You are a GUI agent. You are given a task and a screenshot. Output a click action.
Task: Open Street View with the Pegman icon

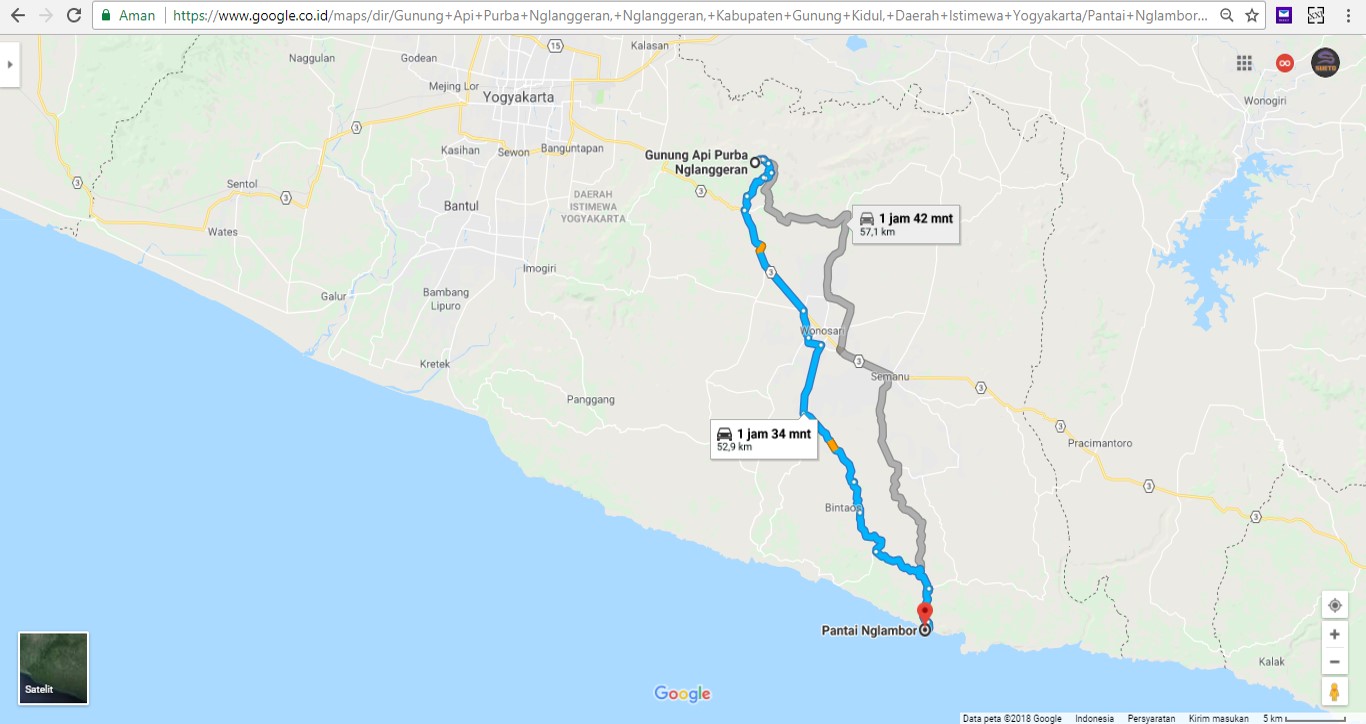[x=1334, y=691]
